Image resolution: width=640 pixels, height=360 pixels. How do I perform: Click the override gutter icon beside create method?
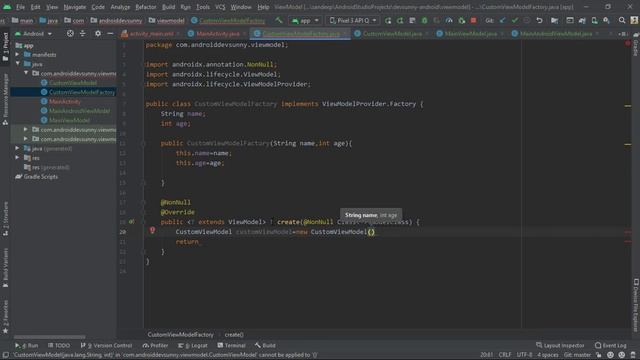coord(132,222)
